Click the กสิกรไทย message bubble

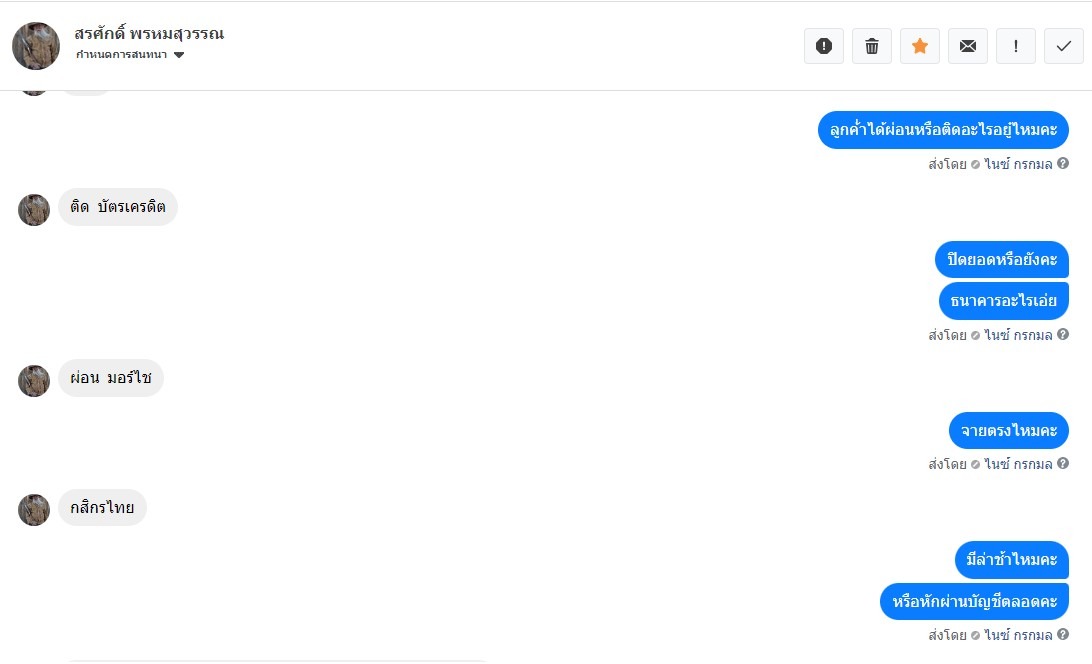102,508
